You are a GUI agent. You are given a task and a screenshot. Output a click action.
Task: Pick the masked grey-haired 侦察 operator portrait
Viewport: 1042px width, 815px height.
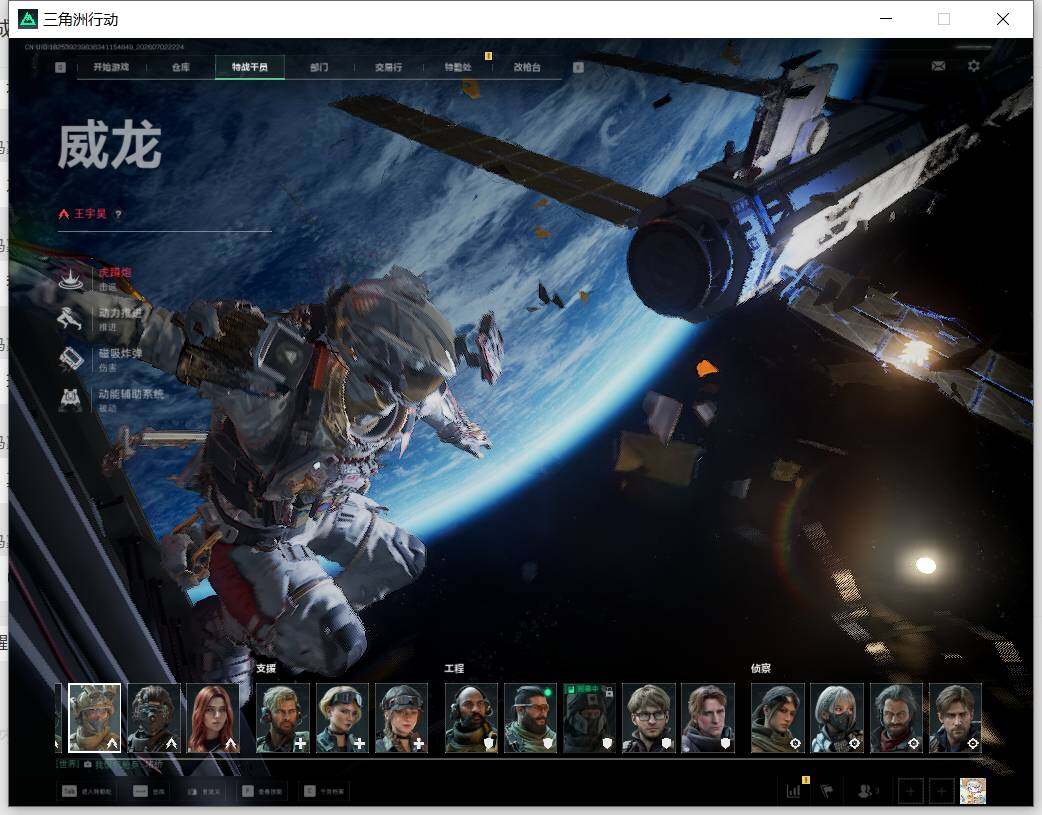837,718
